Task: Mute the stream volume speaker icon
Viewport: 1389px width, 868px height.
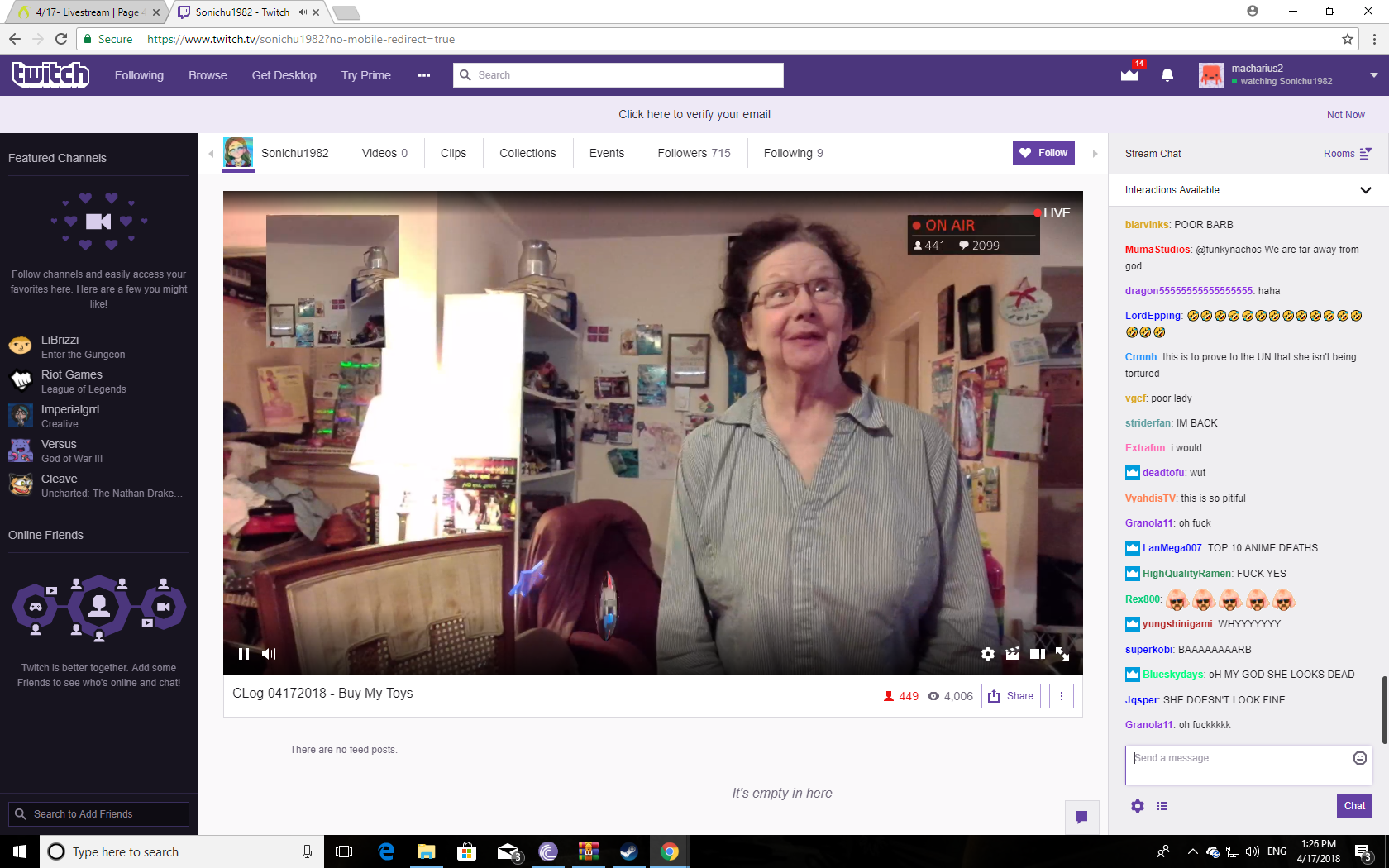Action: point(269,654)
